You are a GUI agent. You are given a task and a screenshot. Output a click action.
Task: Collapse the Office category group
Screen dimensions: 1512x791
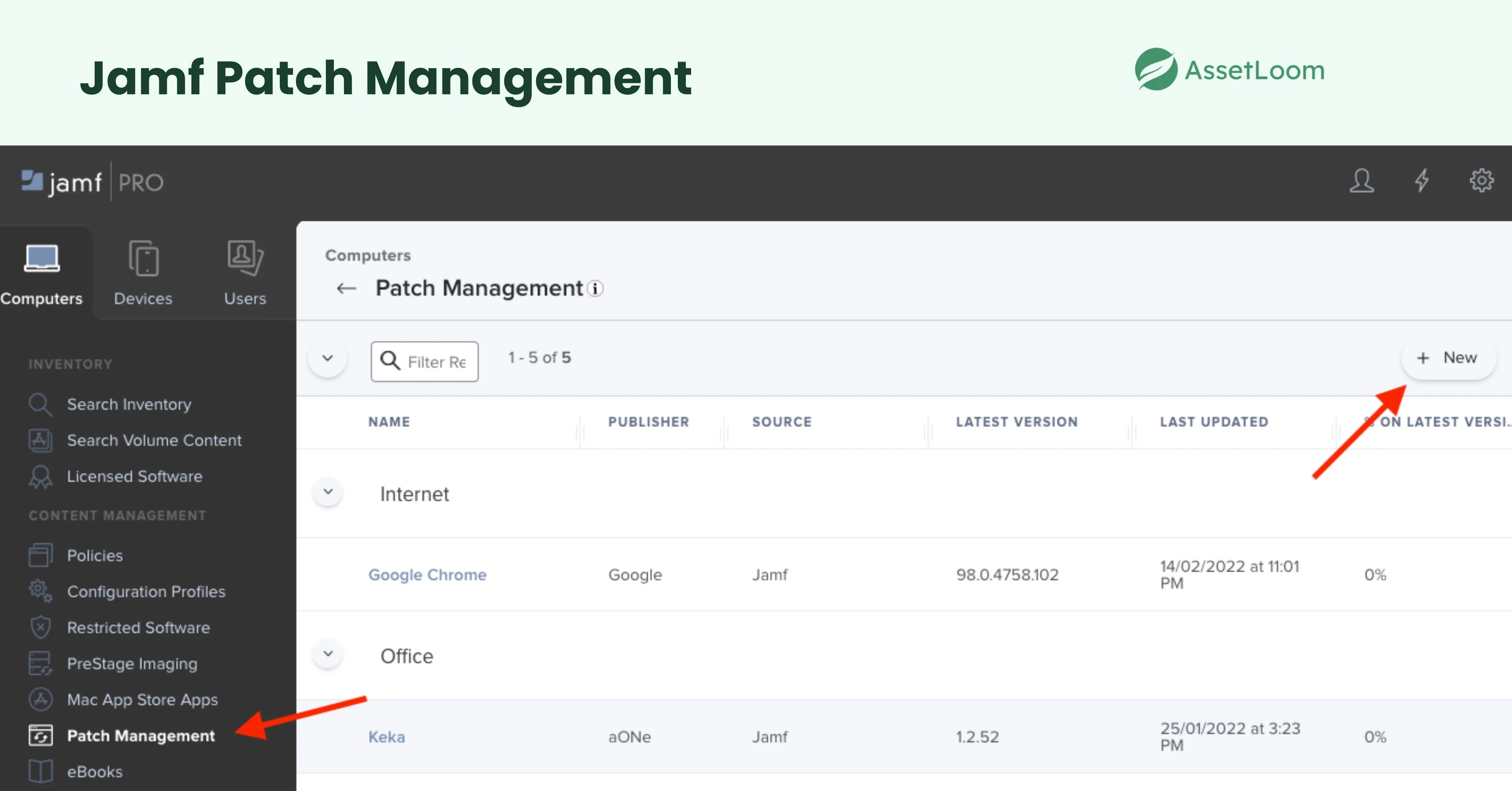click(328, 654)
